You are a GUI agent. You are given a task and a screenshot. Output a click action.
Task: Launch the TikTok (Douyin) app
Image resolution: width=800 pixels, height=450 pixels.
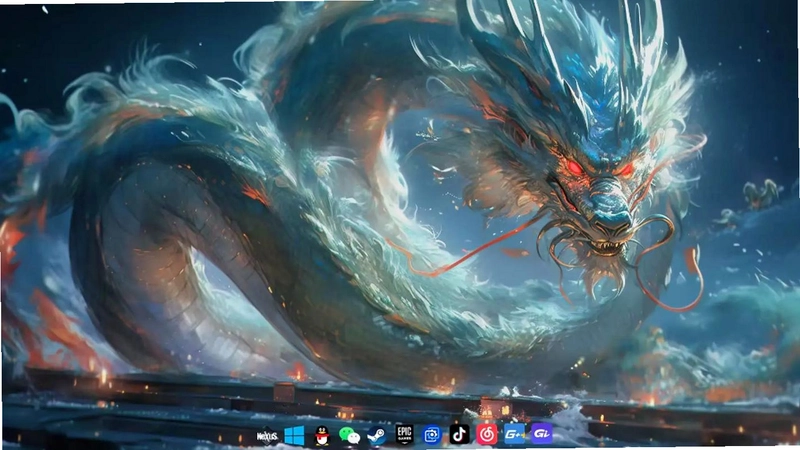(459, 434)
